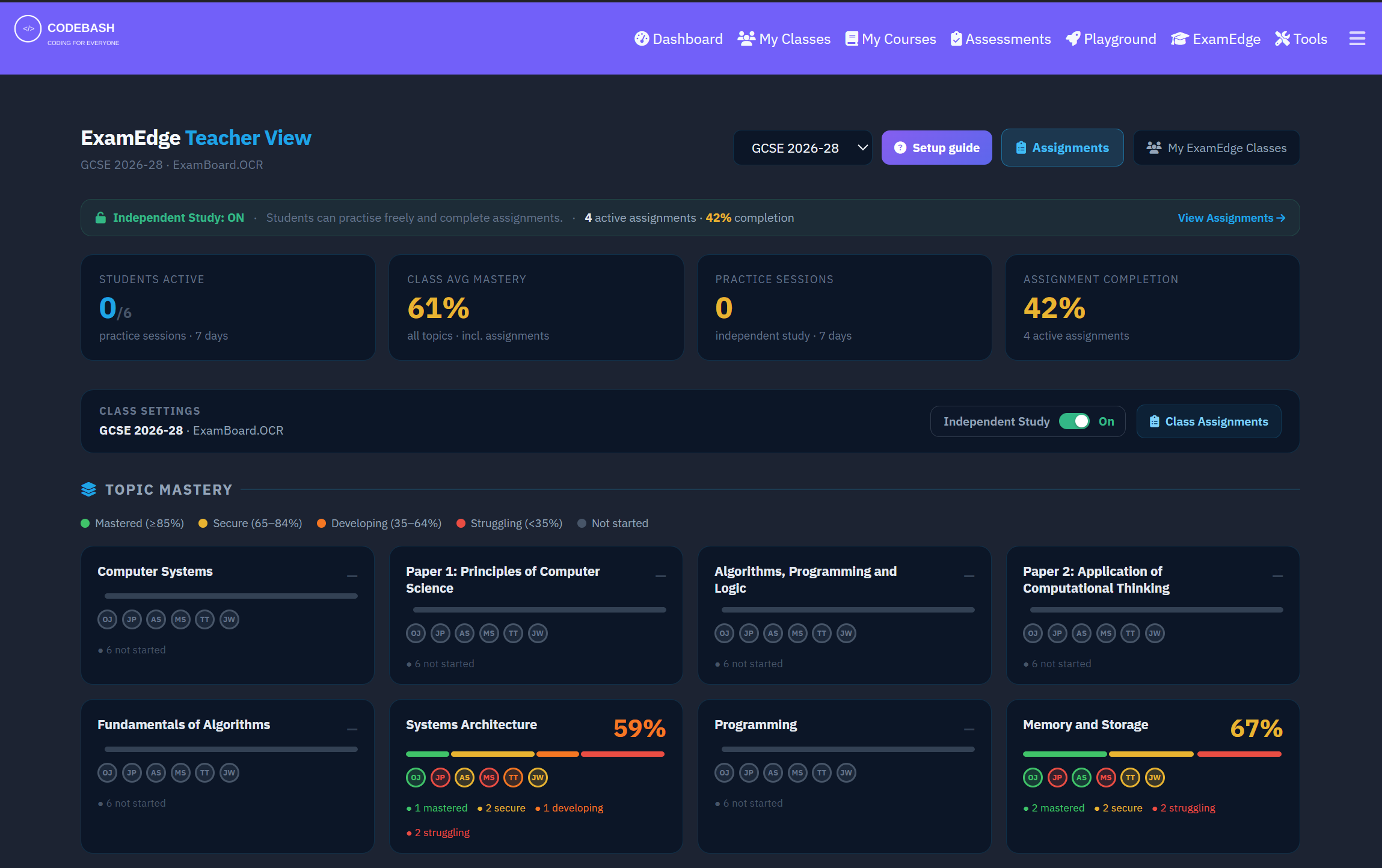This screenshot has height=868, width=1382.
Task: Click '1 developing' under Systems Architecture
Action: (x=570, y=808)
